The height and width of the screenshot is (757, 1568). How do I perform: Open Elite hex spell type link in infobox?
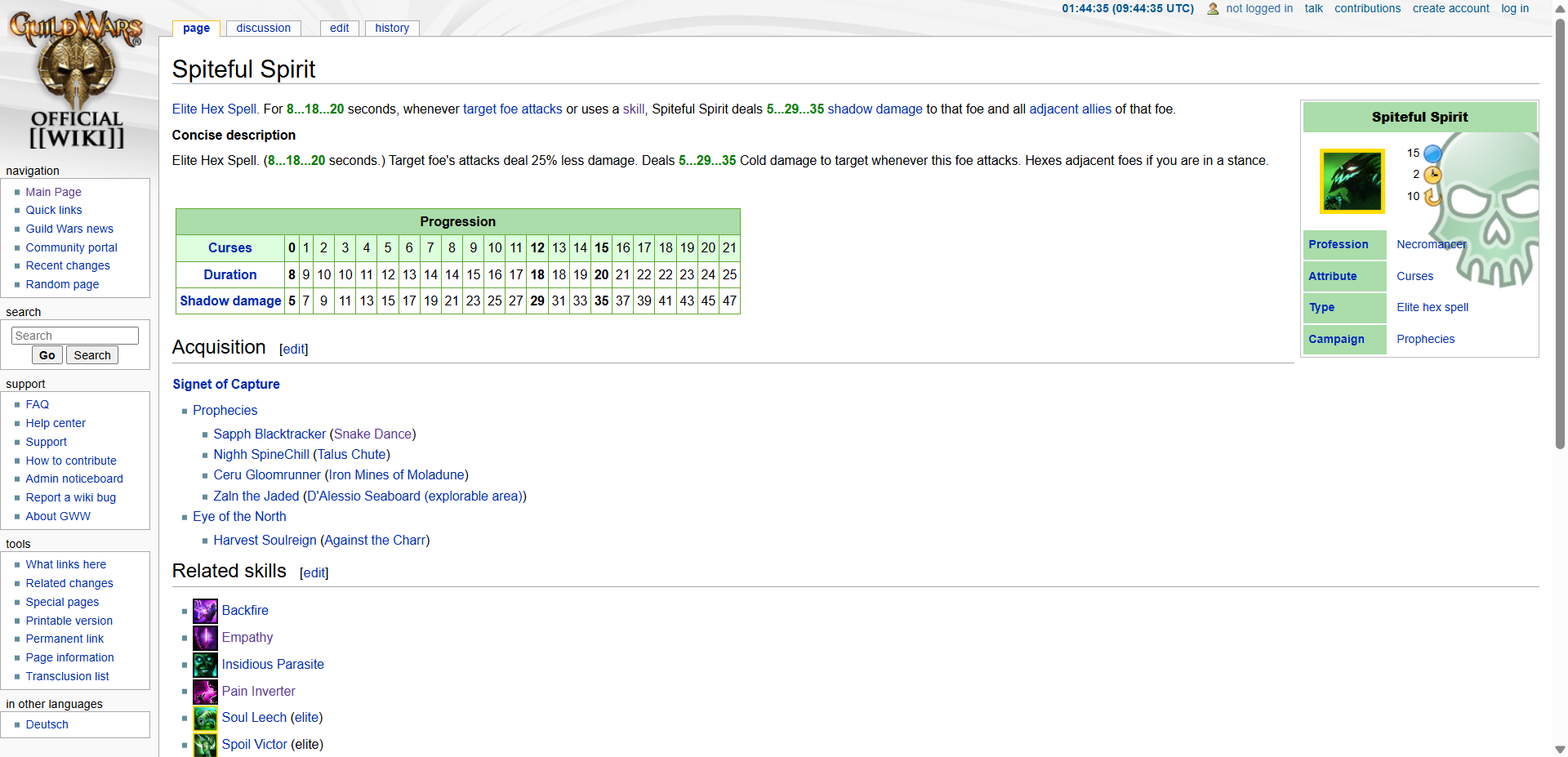[x=1432, y=307]
